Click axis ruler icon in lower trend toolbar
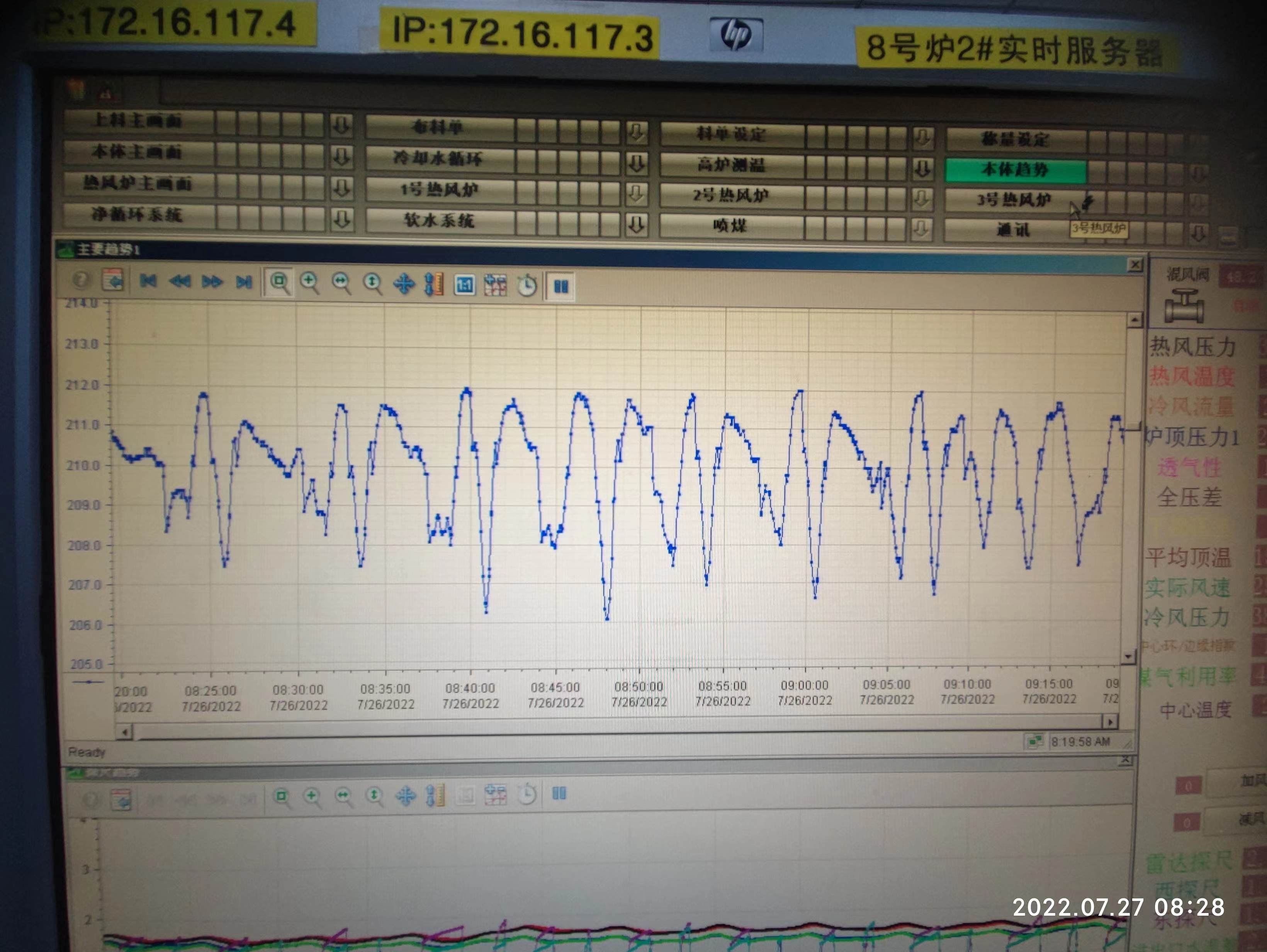Image resolution: width=1267 pixels, height=952 pixels. (436, 795)
